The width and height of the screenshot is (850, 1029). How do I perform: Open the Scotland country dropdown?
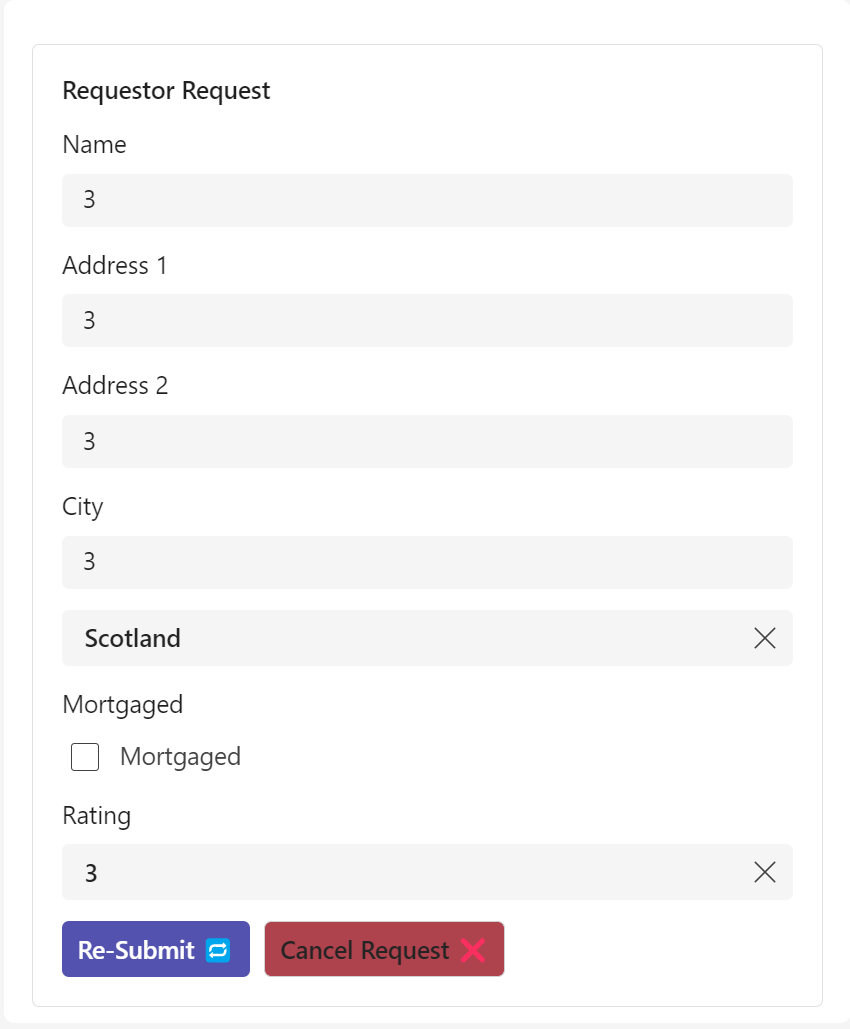tap(400, 638)
